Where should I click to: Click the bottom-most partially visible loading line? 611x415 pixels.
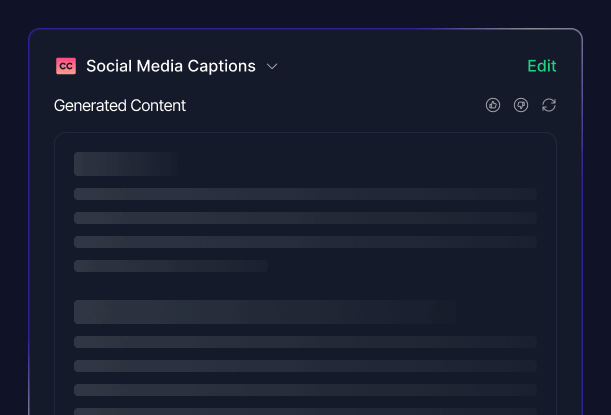click(305, 411)
